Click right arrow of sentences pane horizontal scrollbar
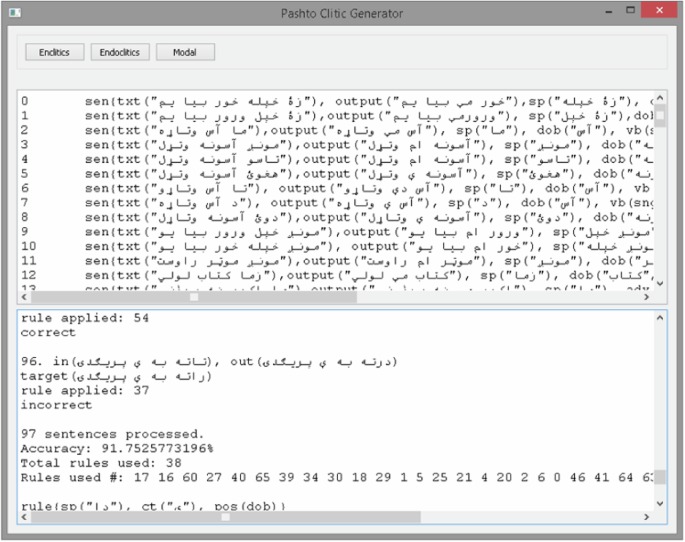The height and width of the screenshot is (542, 685). (647, 297)
